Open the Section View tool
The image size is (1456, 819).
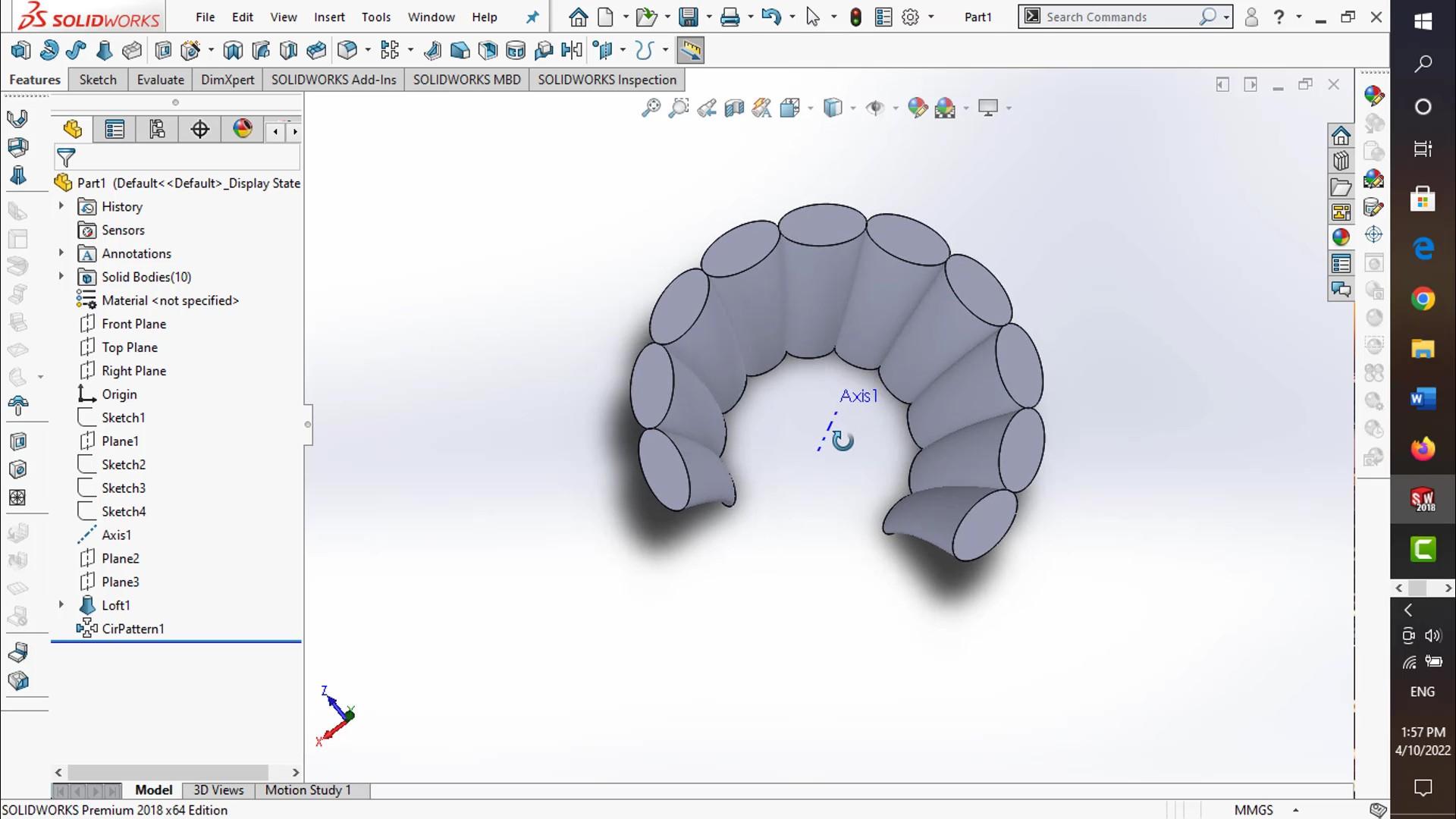734,108
